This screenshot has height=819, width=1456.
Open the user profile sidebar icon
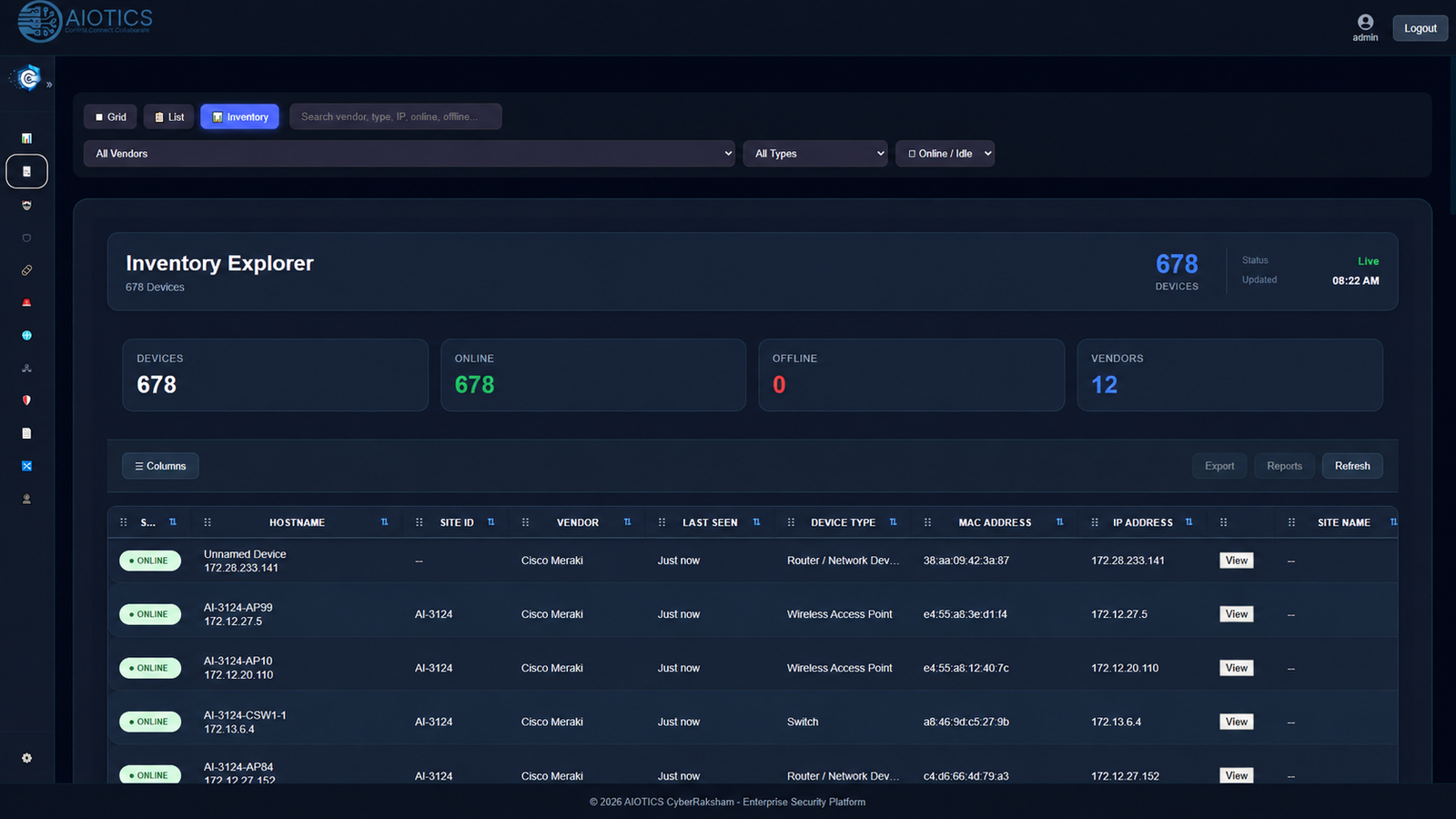tap(26, 499)
